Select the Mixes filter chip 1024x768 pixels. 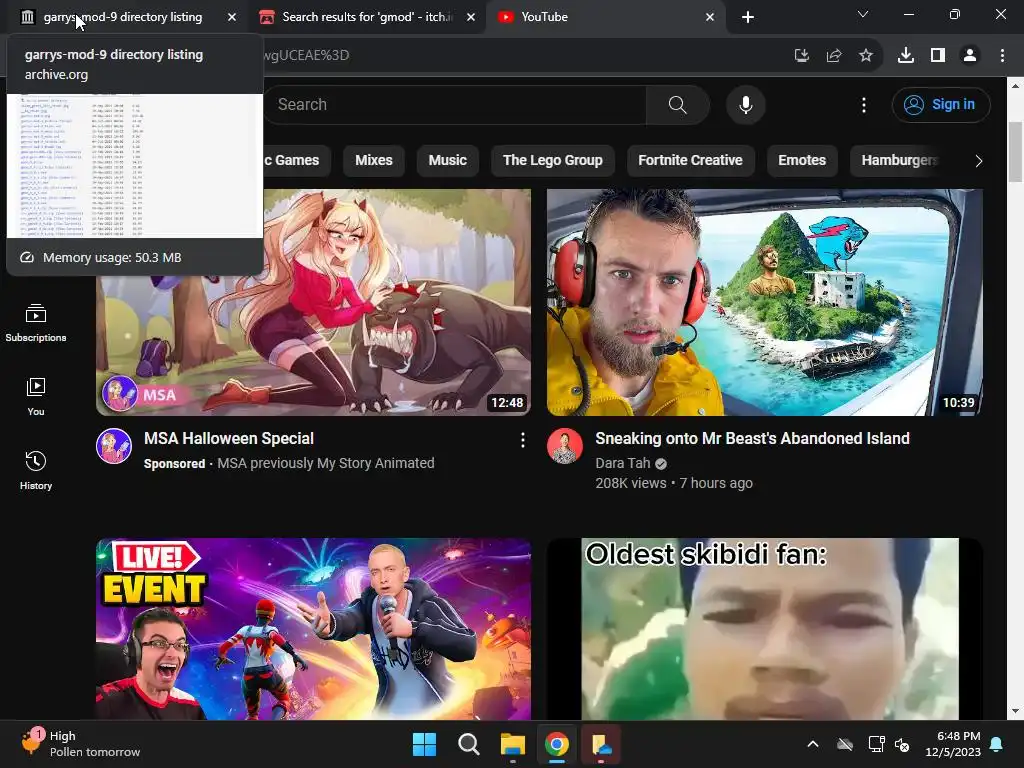[374, 161]
